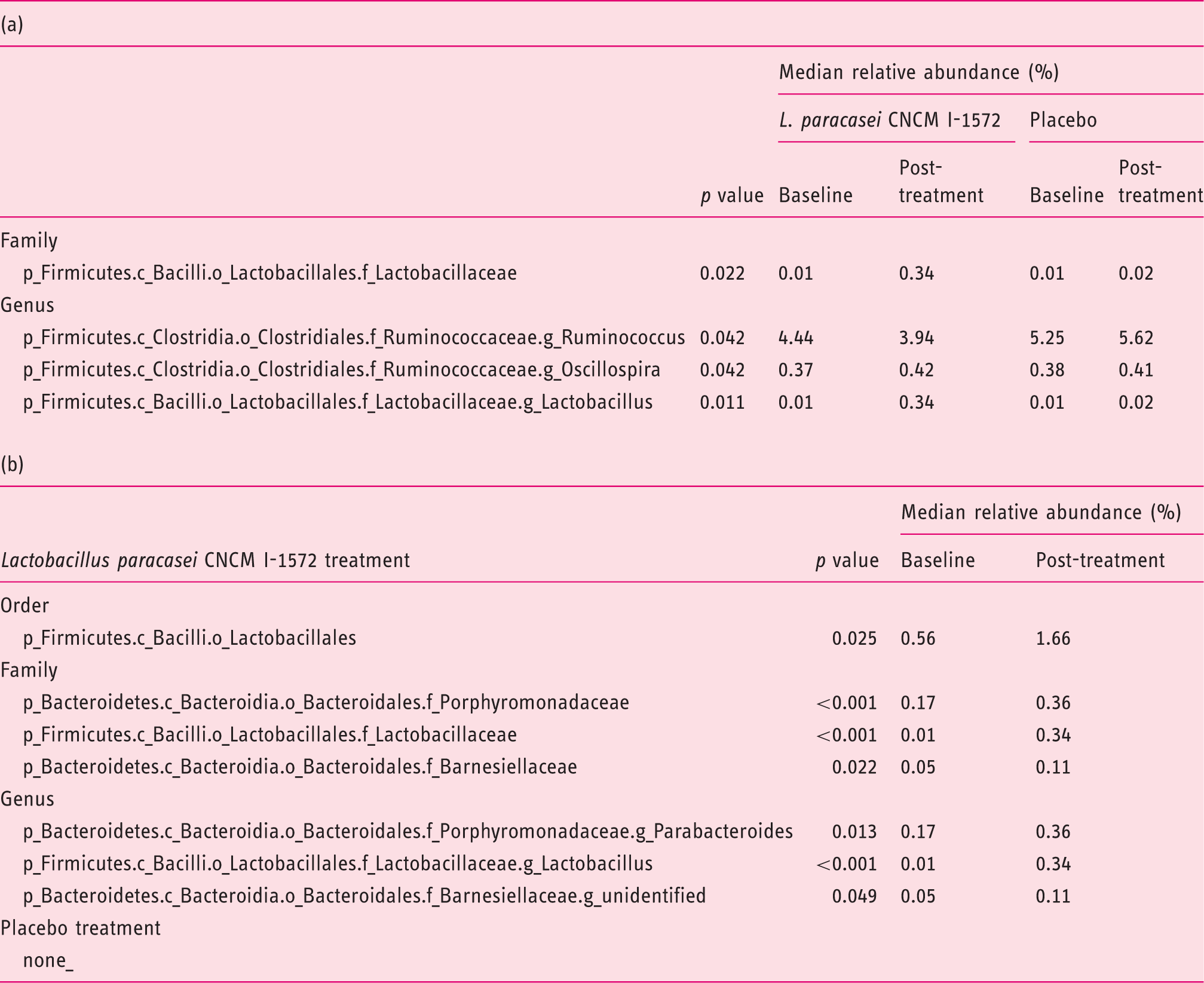Click the '(b)' table label
Viewport: 1204px width, 983px height.
[x=12, y=464]
